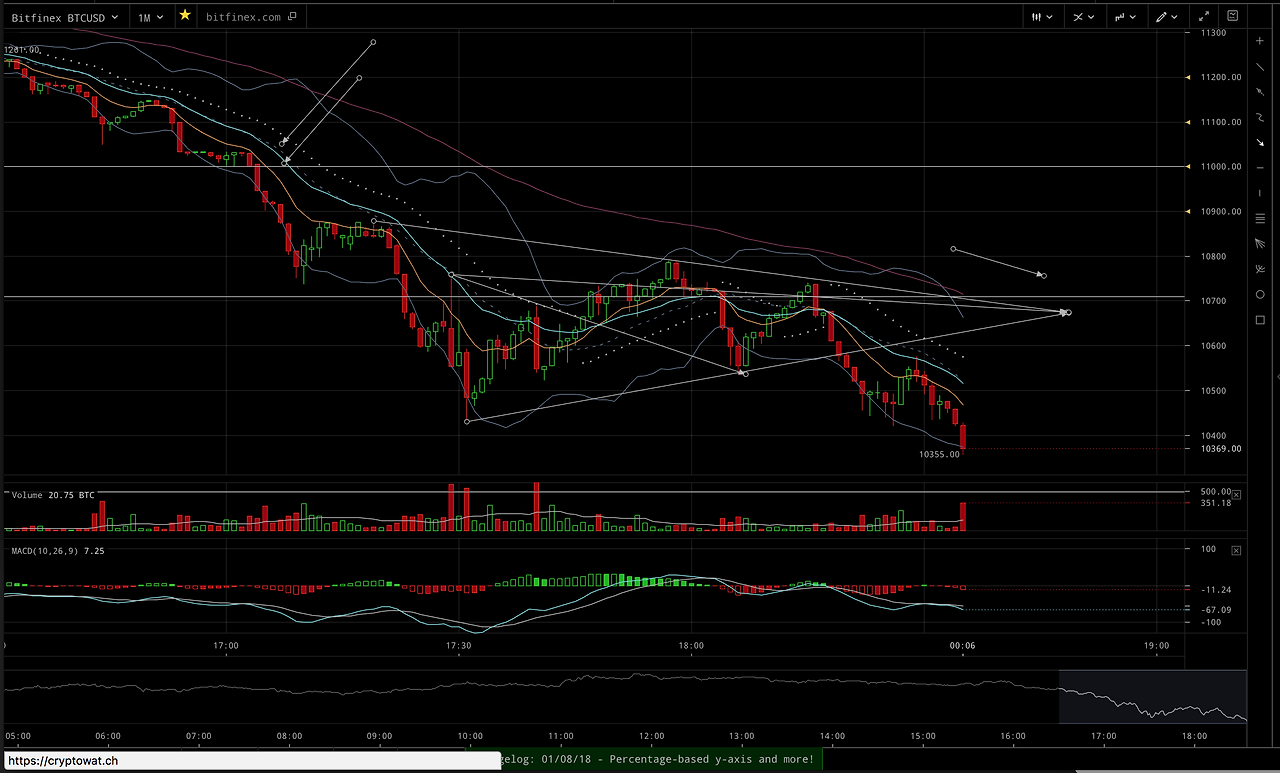
Task: Select the rectangle drawing tool
Action: pyautogui.click(x=1260, y=320)
